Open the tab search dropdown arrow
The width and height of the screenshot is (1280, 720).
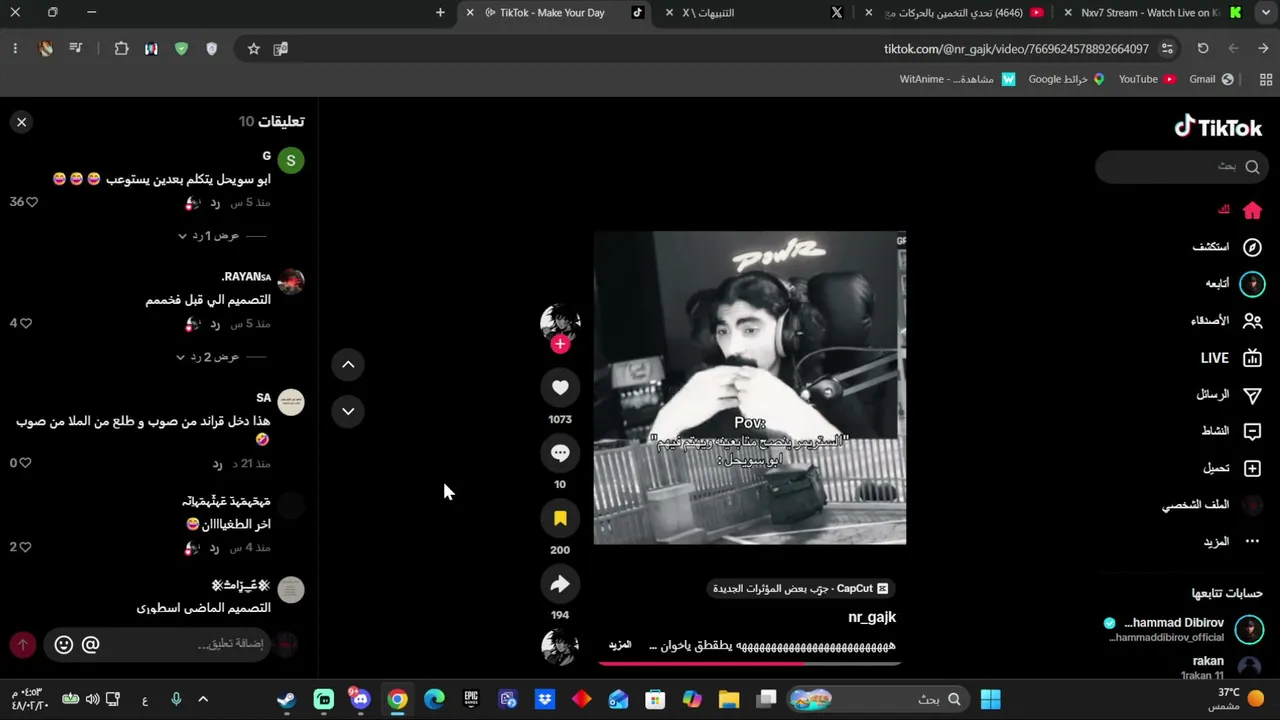click(1266, 13)
